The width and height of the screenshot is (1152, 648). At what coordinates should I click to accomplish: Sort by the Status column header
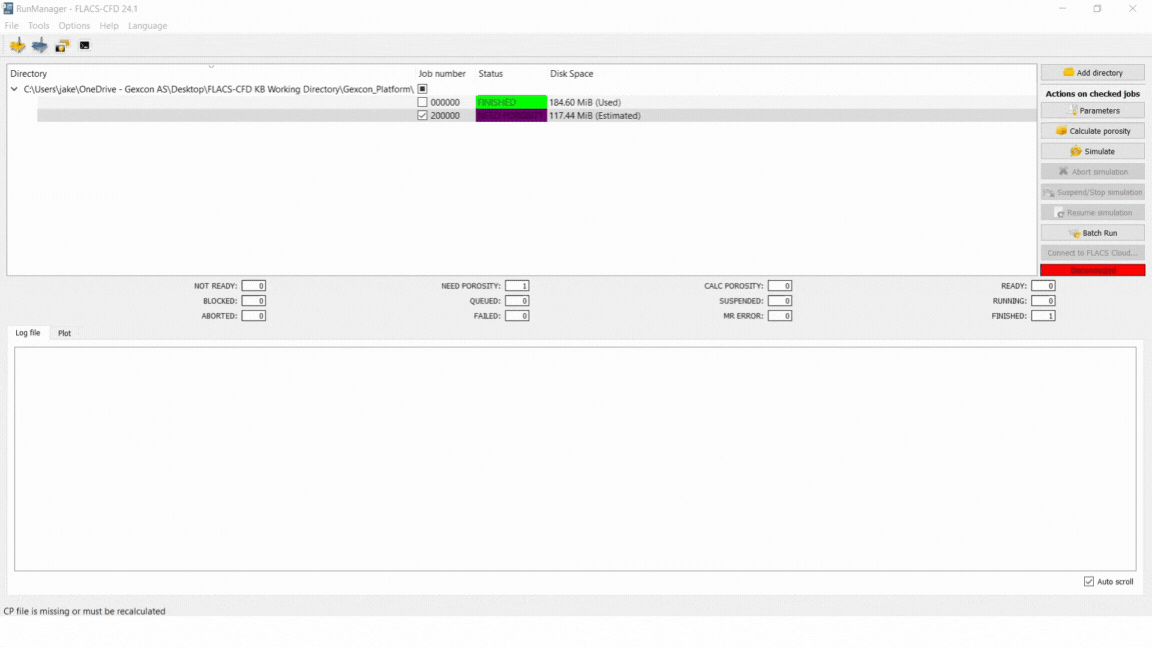coord(491,73)
